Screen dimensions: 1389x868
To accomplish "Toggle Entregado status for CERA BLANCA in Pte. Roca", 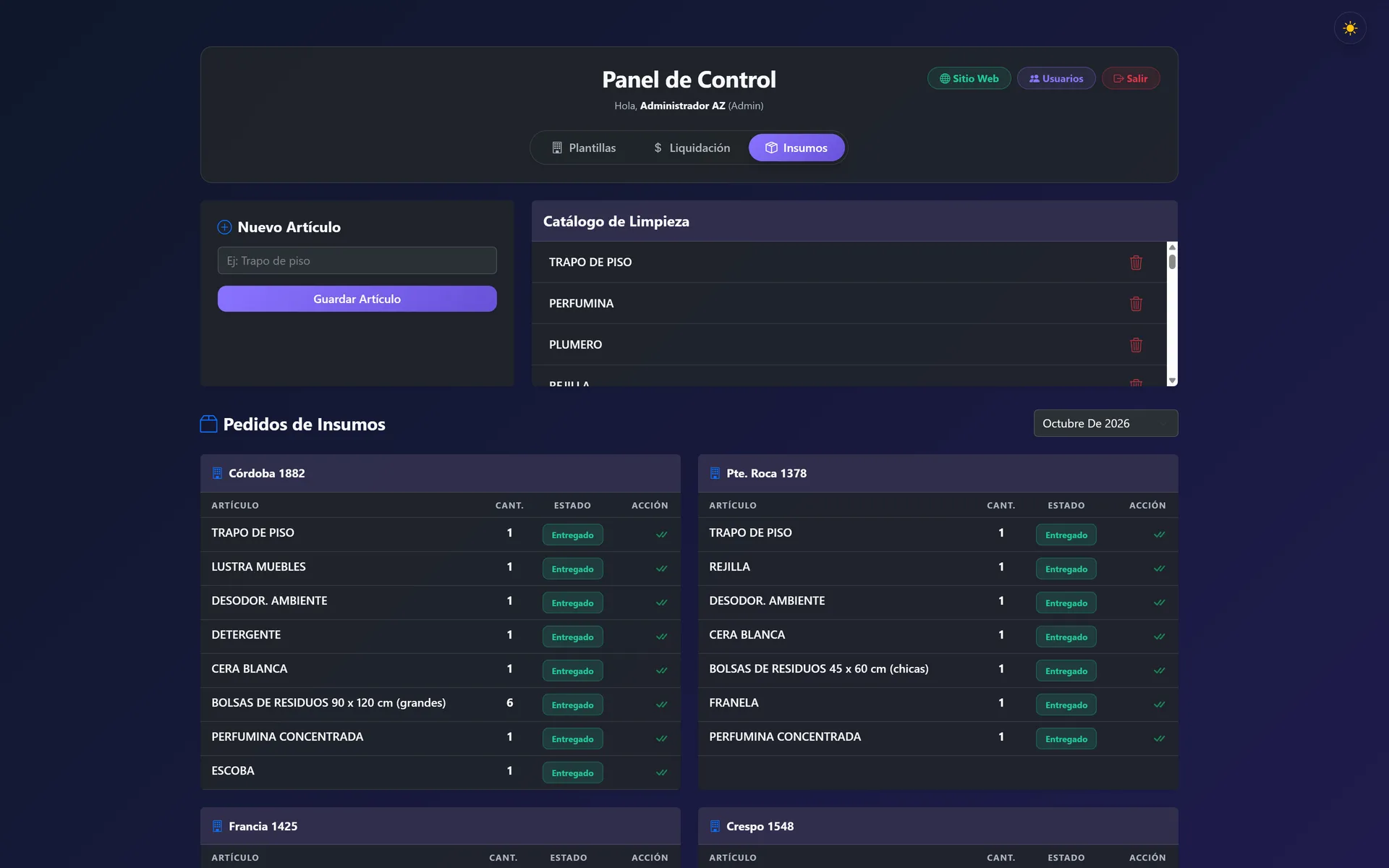I will 1066,637.
